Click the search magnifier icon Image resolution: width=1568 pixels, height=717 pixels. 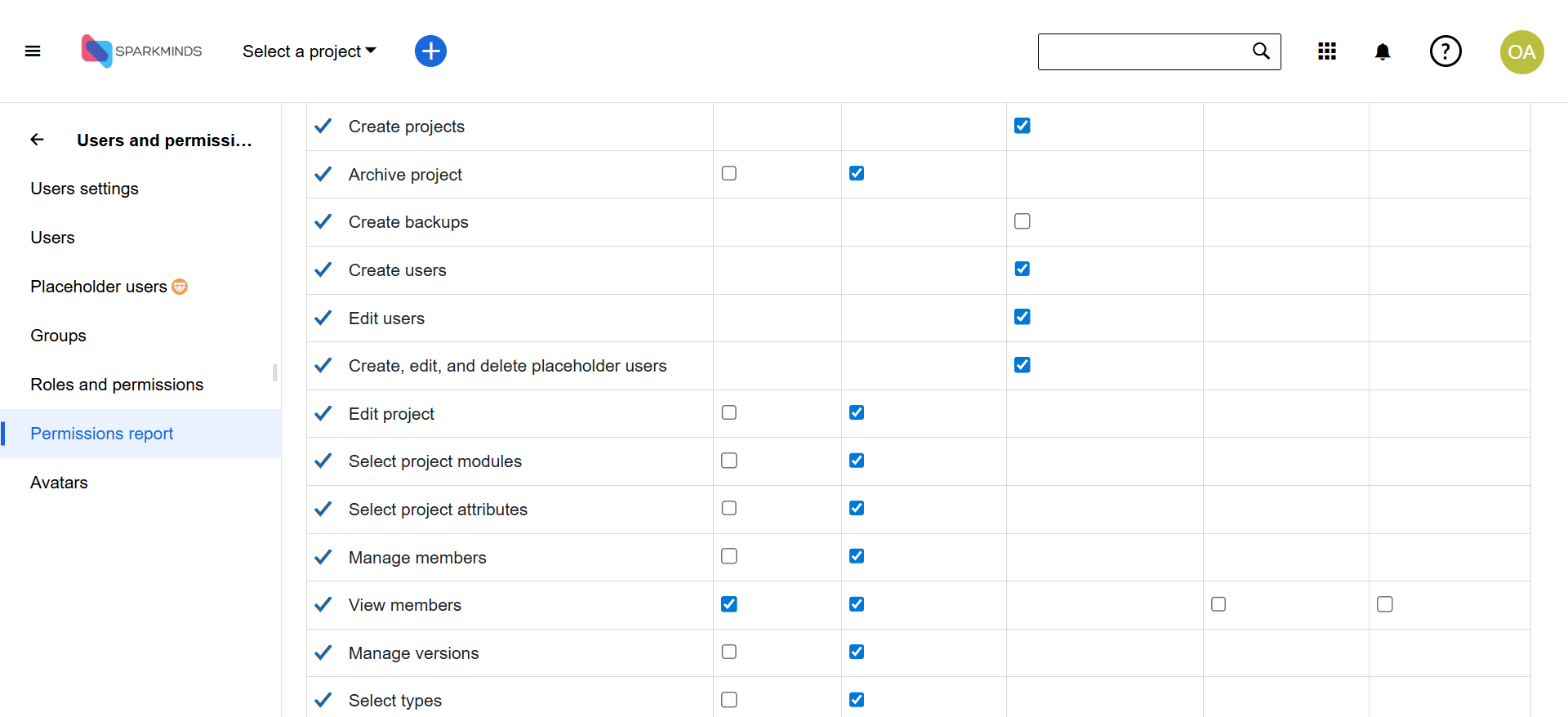point(1261,51)
